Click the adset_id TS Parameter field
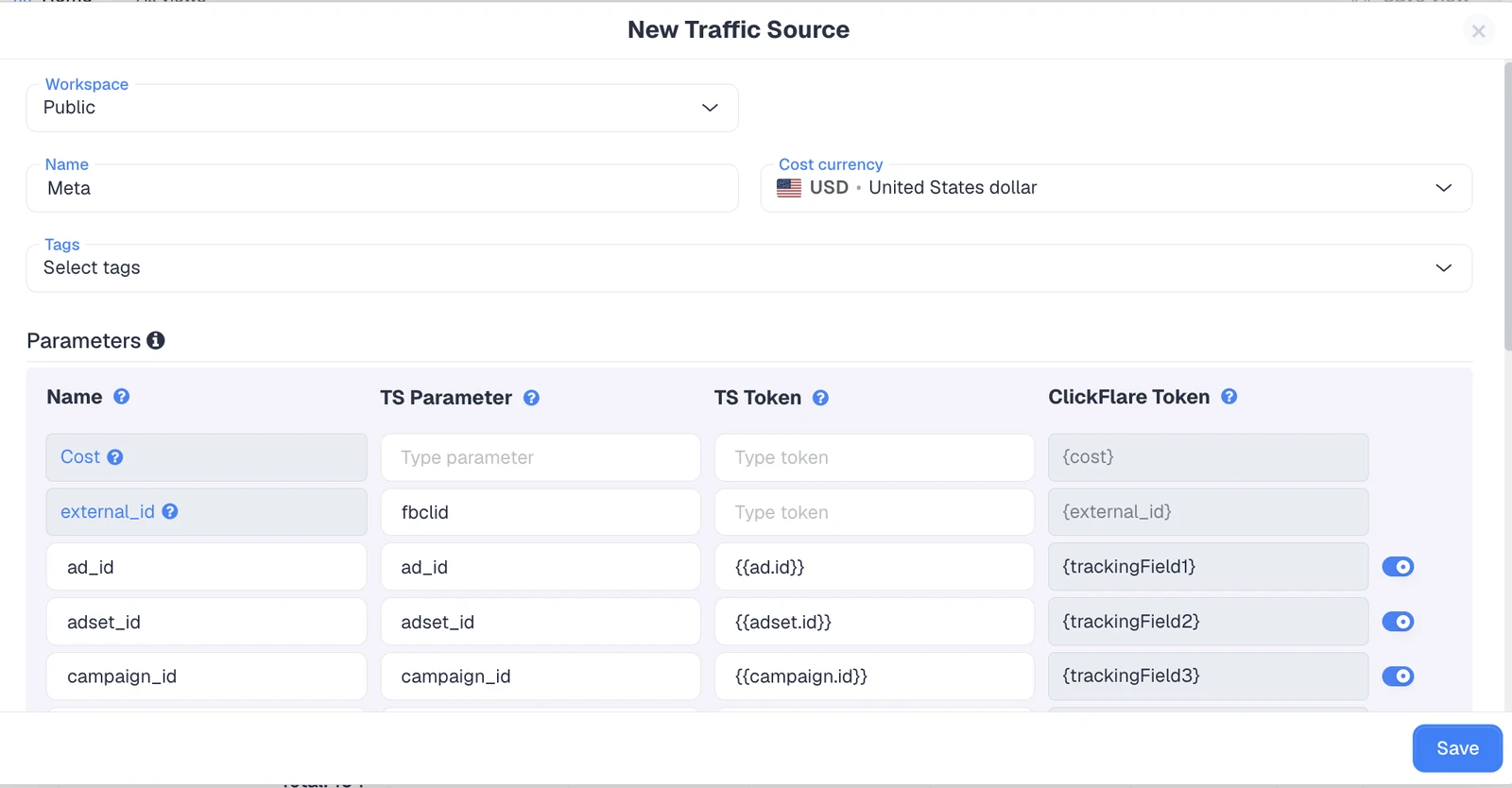This screenshot has height=788, width=1512. 541,622
